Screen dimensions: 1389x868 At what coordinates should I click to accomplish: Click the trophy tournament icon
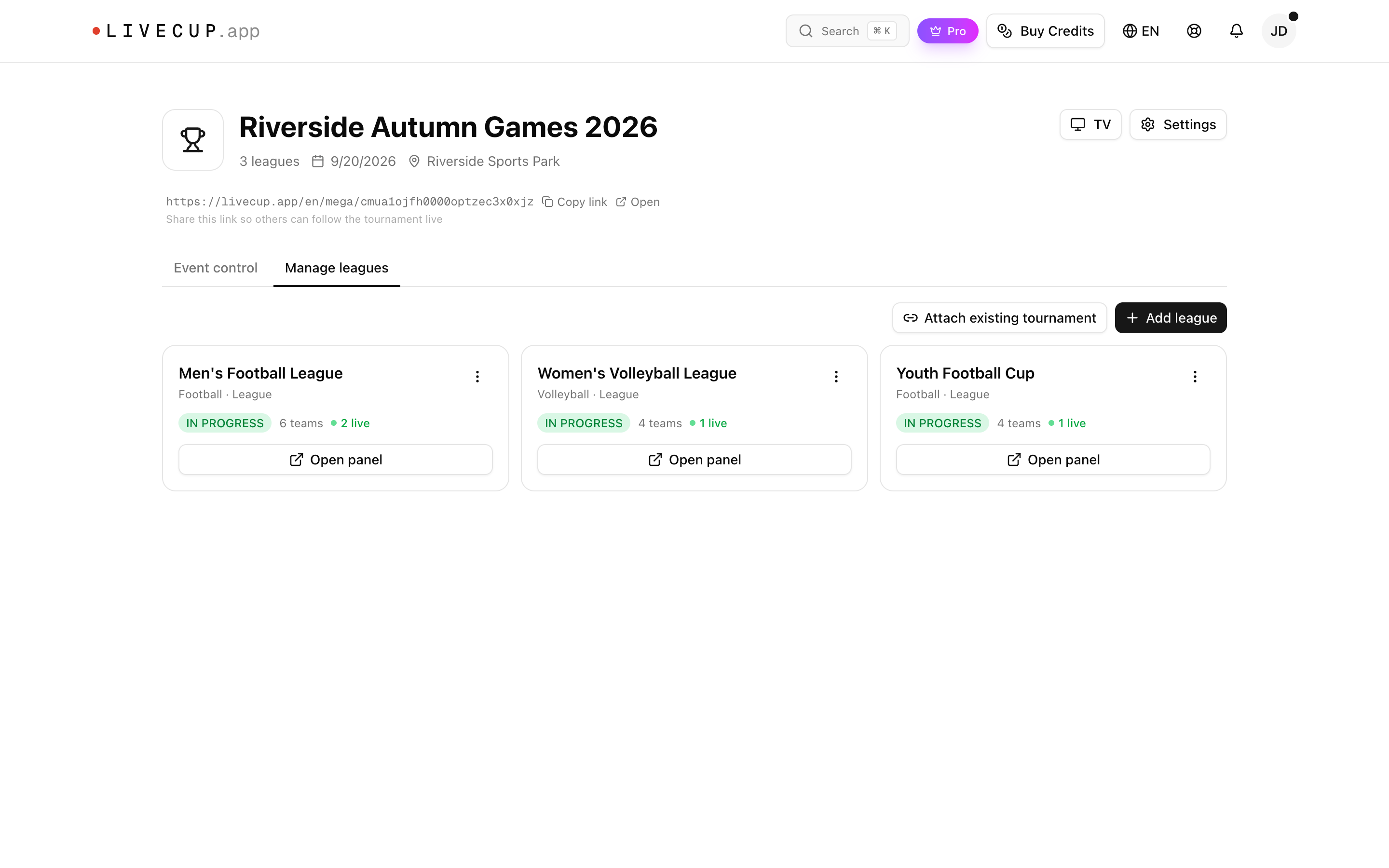(x=193, y=140)
